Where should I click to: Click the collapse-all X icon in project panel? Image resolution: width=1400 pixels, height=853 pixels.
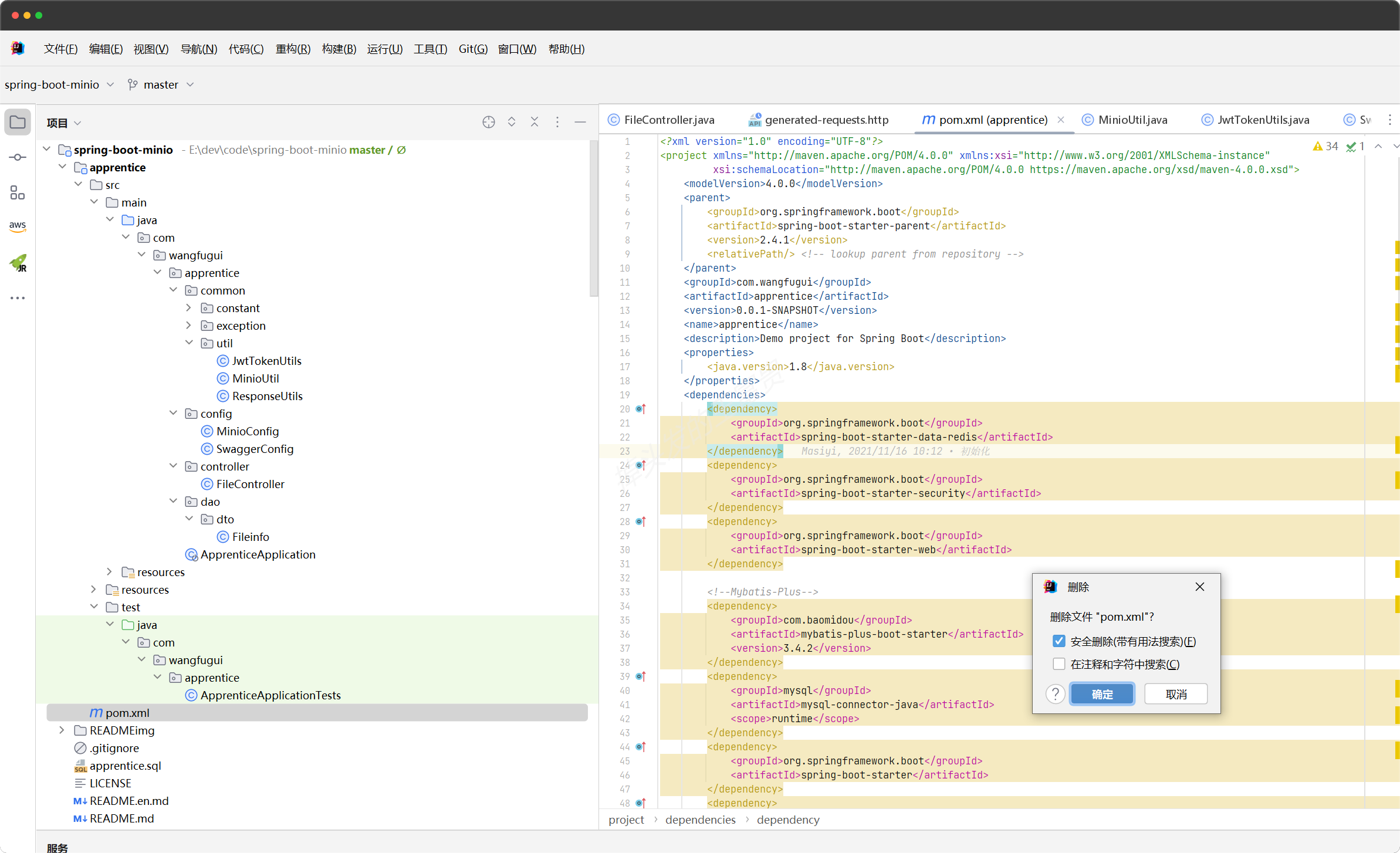click(535, 122)
